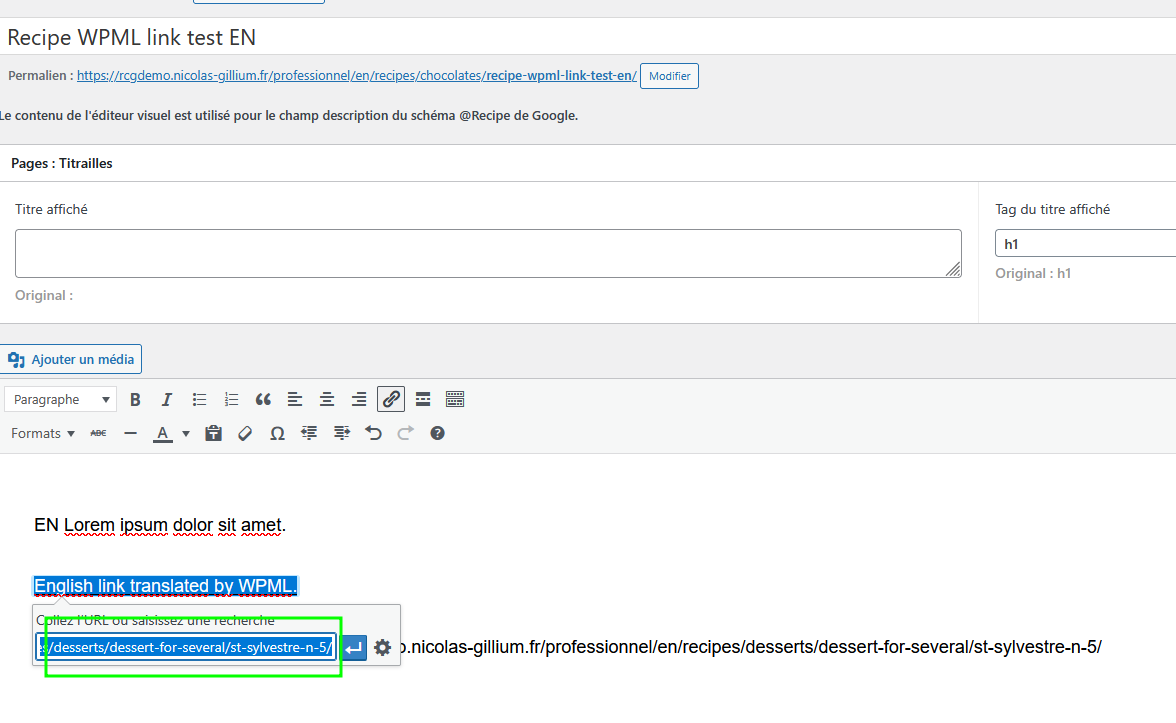Open the text color picker arrow
This screenshot has height=723, width=1176.
point(186,434)
